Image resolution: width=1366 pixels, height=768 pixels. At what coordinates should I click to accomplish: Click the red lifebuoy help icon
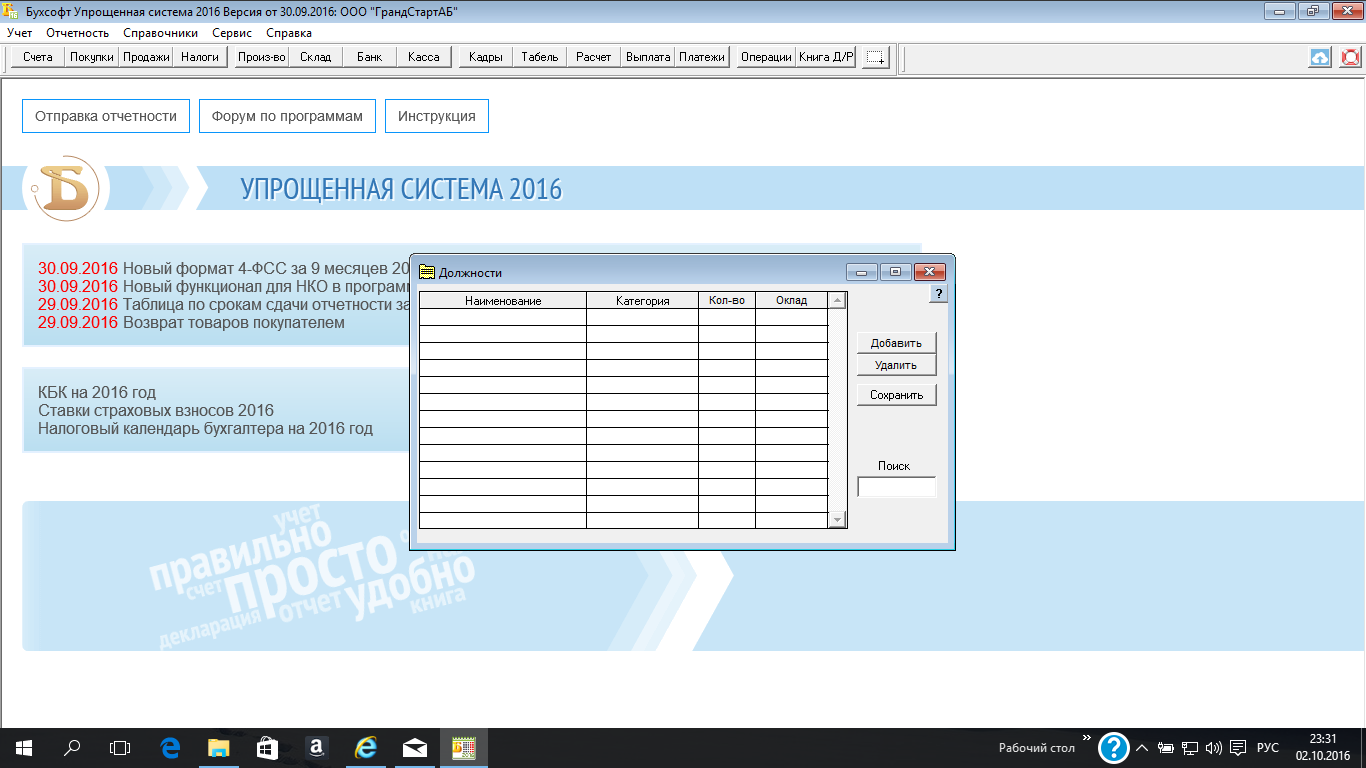(1350, 57)
